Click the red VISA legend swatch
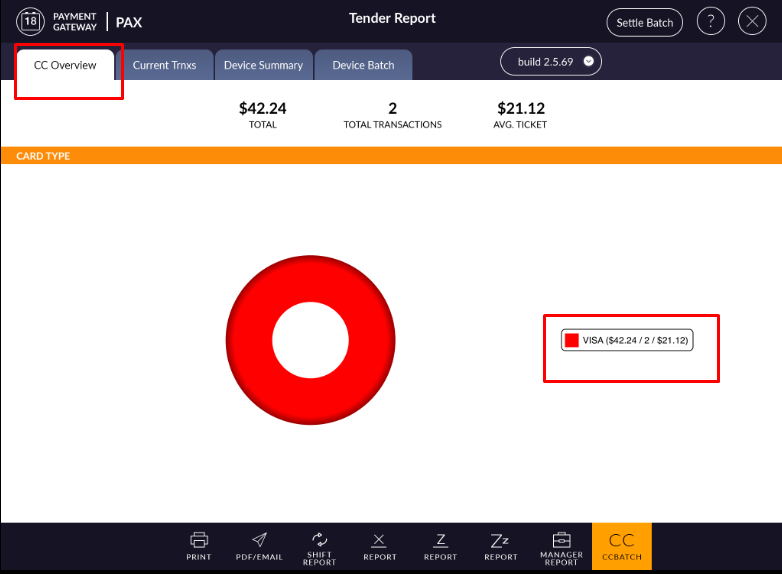The width and height of the screenshot is (782, 574). click(x=572, y=341)
